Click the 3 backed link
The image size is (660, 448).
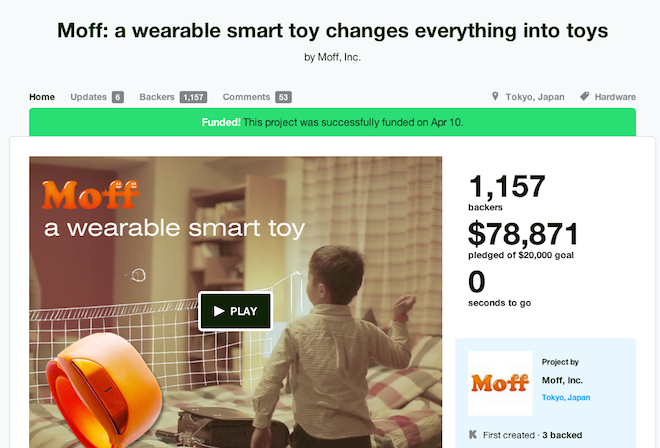(562, 435)
